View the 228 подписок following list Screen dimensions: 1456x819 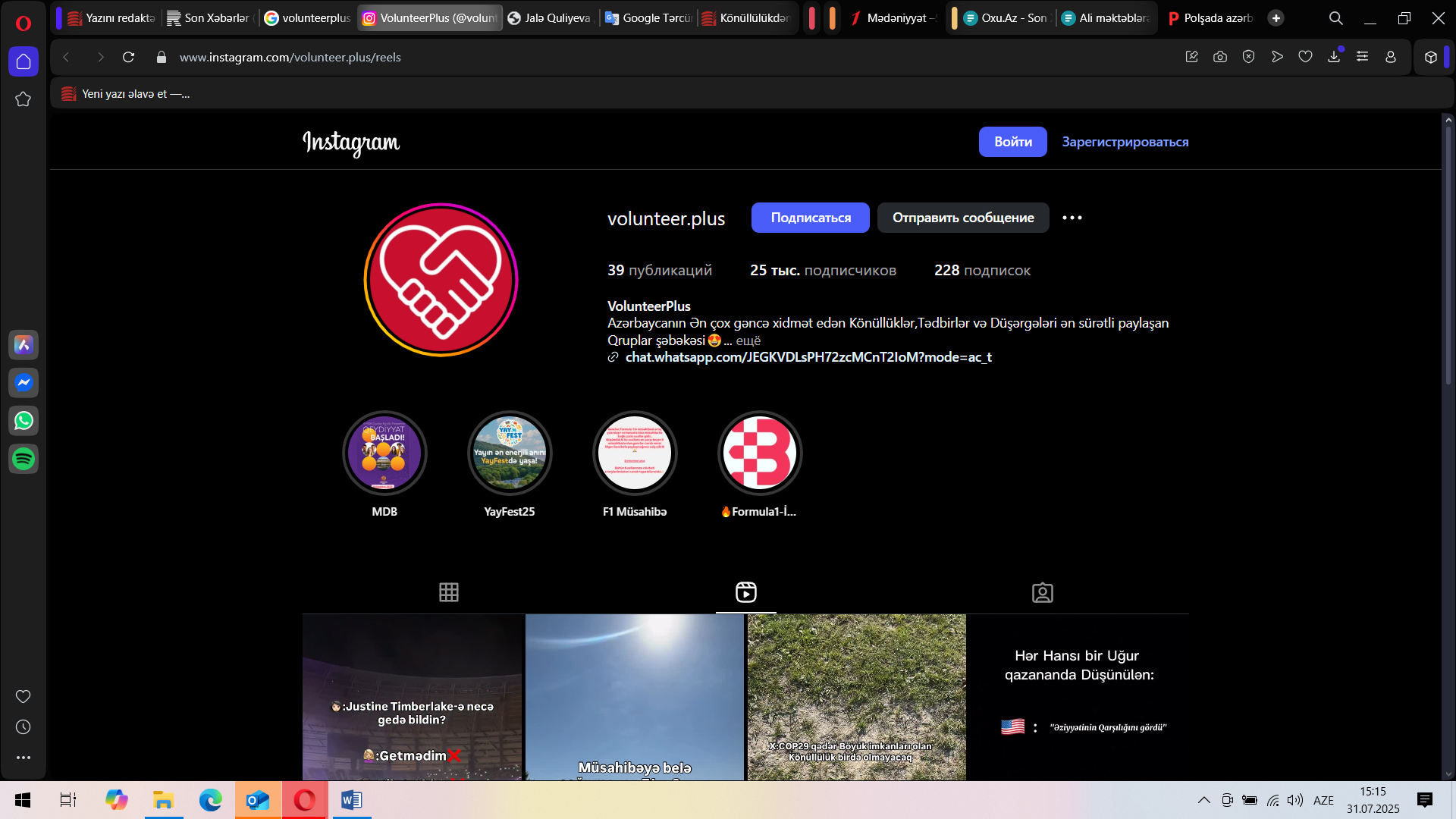[982, 271]
